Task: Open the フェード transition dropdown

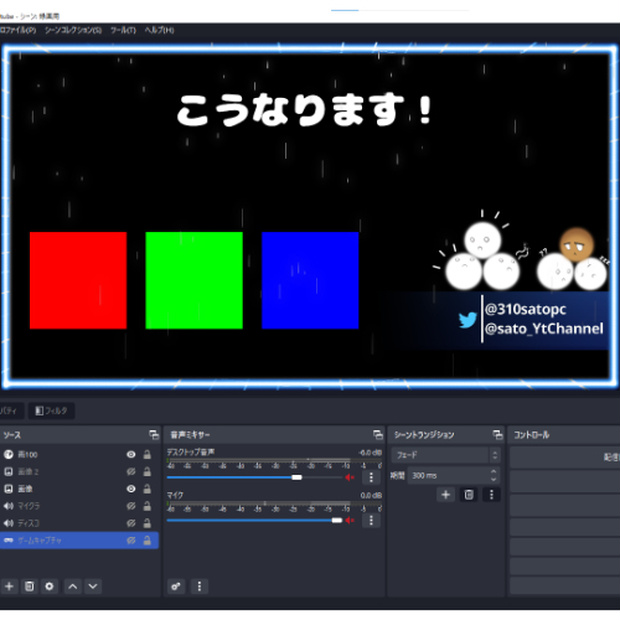Action: click(x=446, y=455)
